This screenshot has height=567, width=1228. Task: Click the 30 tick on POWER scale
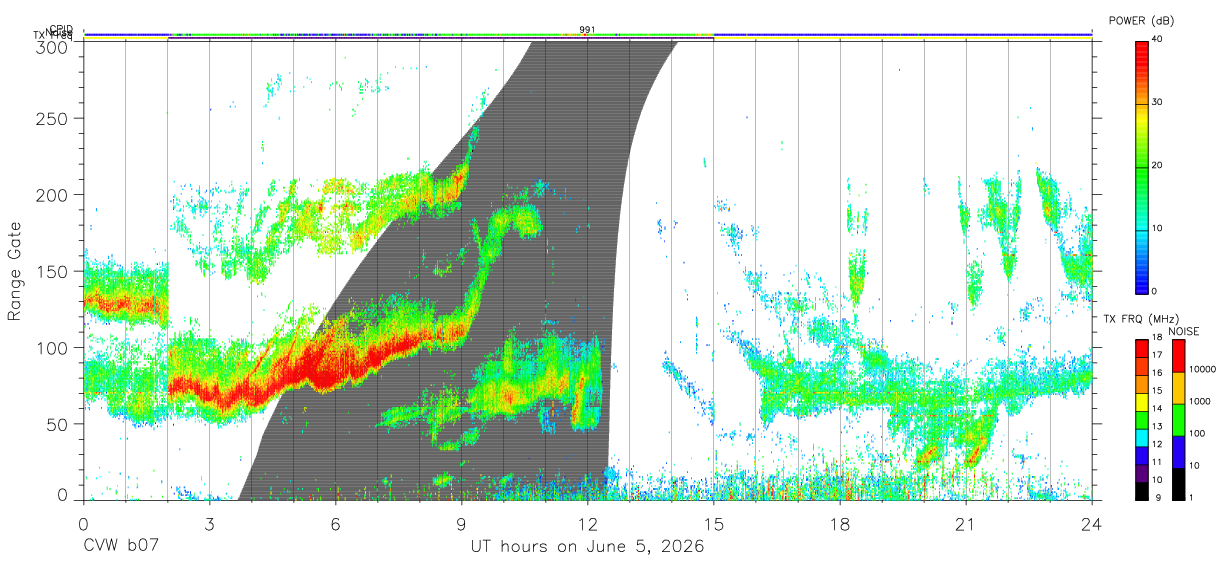pos(1157,103)
